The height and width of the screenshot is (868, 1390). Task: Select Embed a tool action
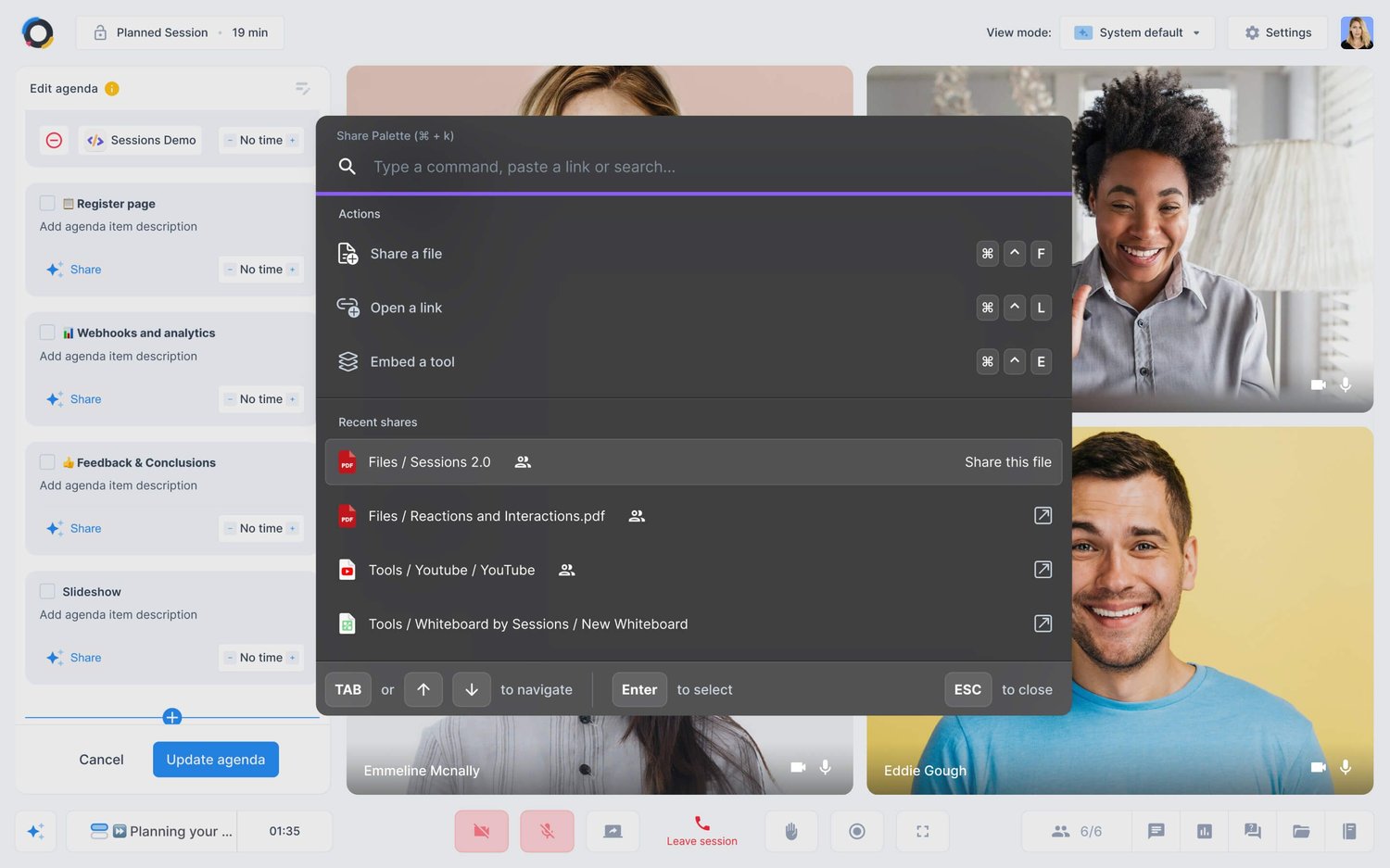click(694, 361)
